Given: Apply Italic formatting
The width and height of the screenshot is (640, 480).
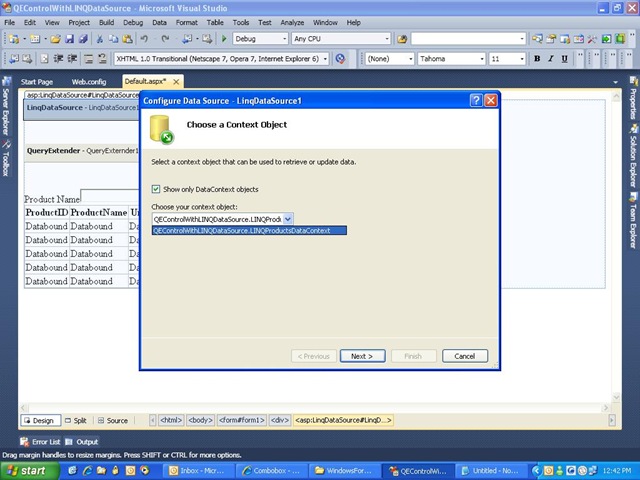Looking at the screenshot, I should 551,59.
